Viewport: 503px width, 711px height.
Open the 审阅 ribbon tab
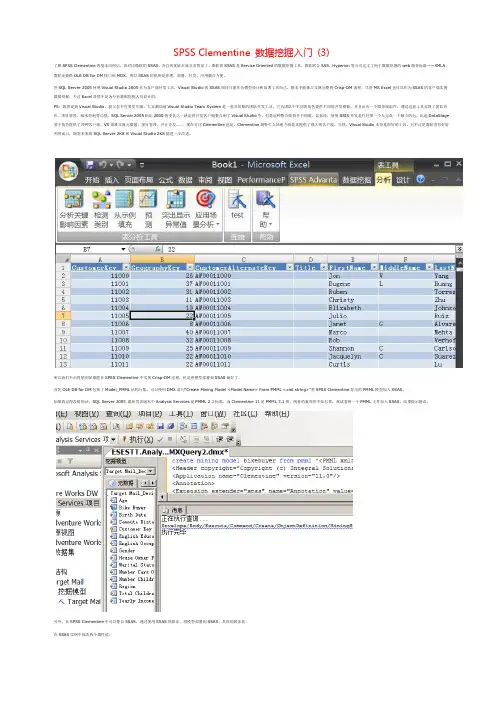pos(205,180)
